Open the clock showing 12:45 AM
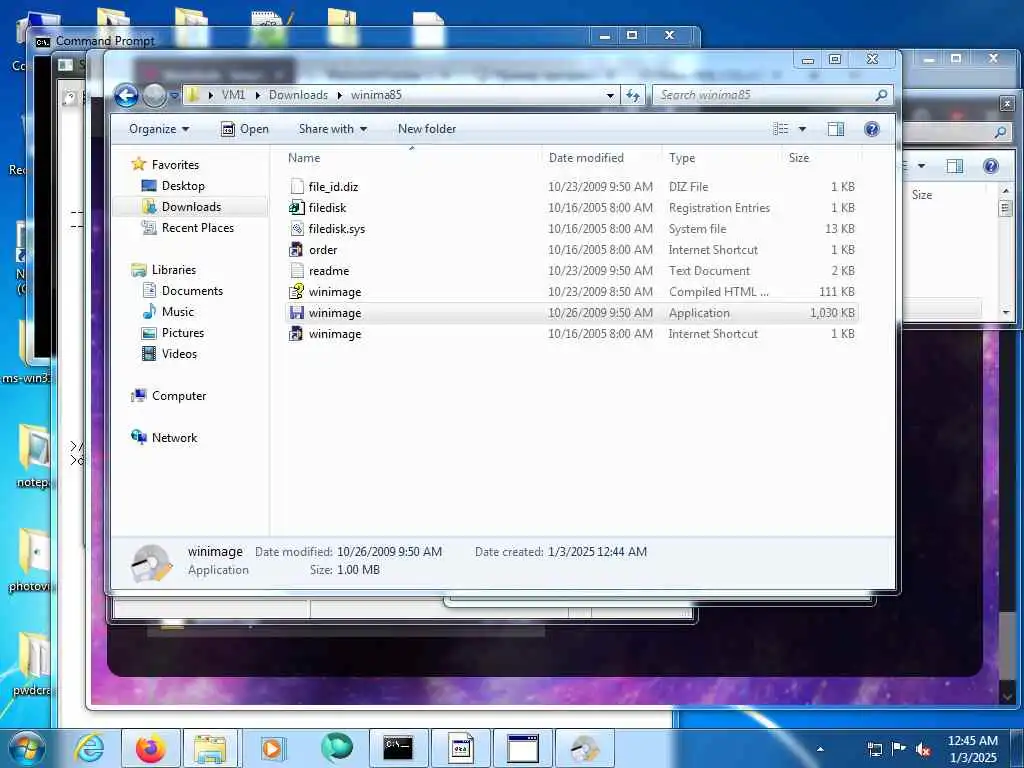1024x768 pixels. click(x=973, y=749)
